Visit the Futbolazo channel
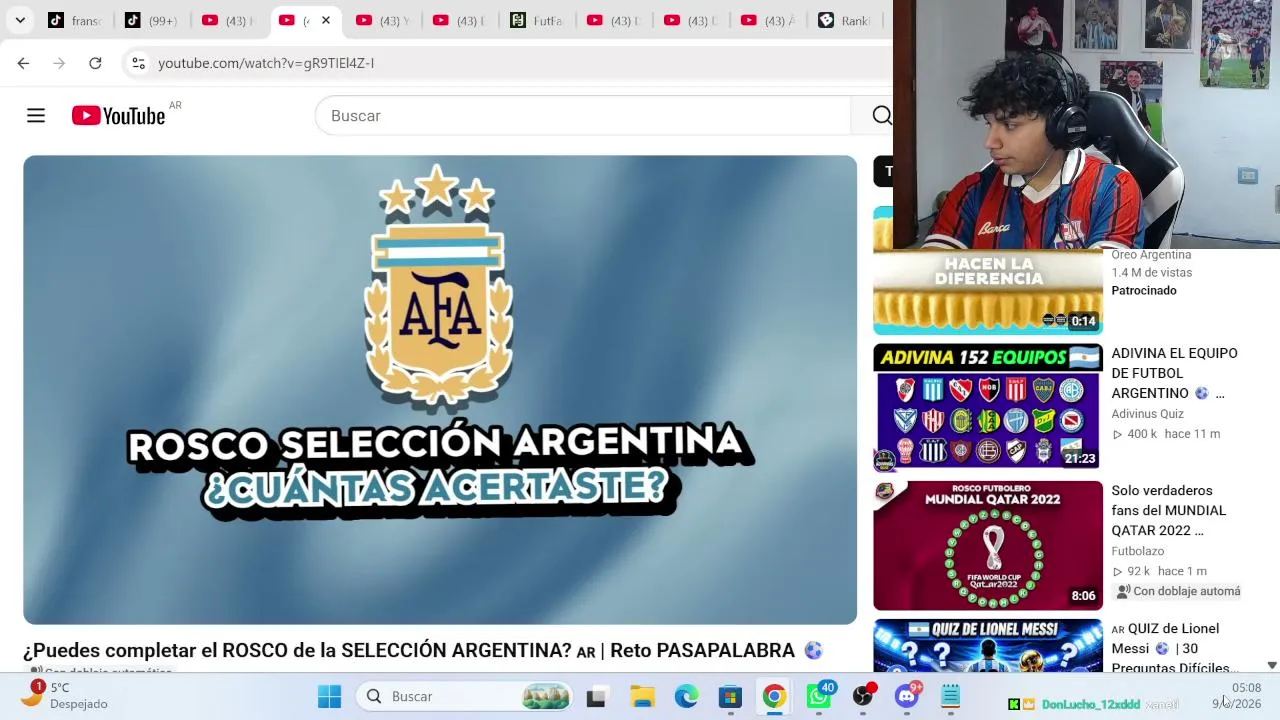The height and width of the screenshot is (720, 1280). [x=1138, y=551]
